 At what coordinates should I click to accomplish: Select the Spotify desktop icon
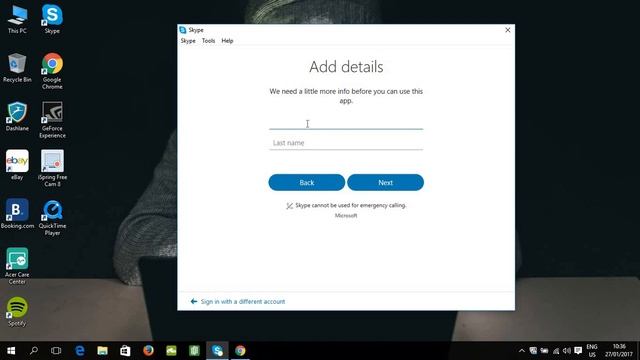click(17, 312)
